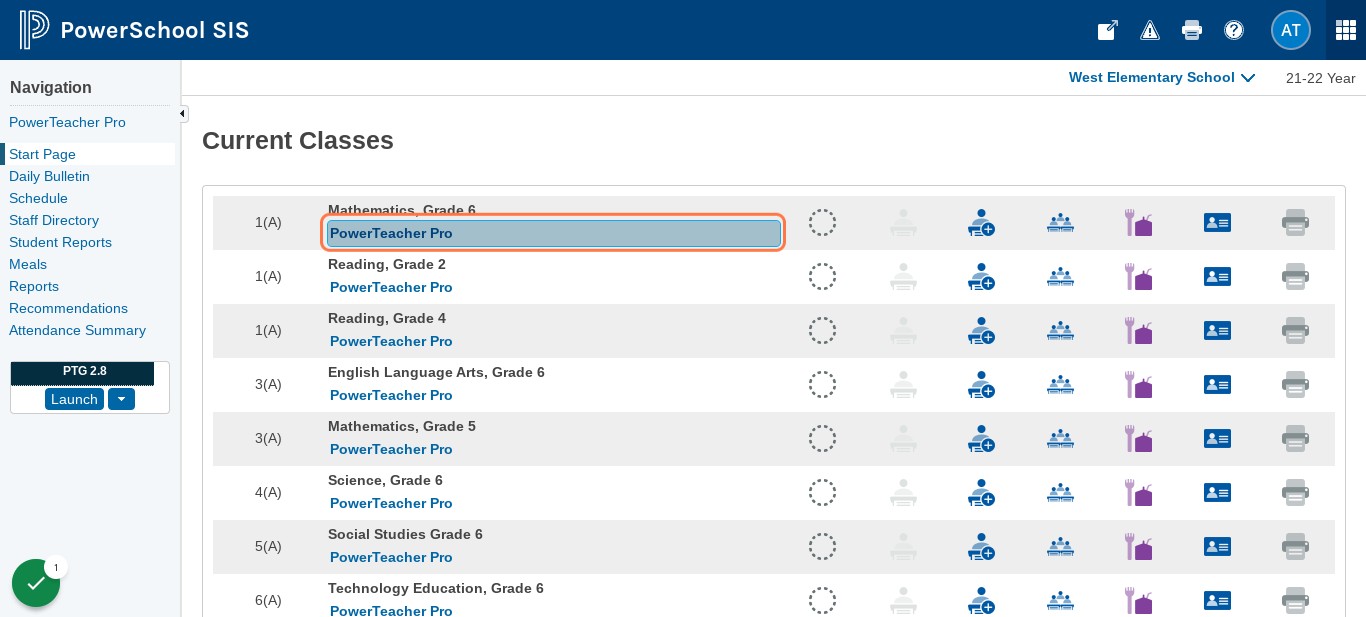Open class group icon for Reading, Grade 4

[x=1060, y=331]
